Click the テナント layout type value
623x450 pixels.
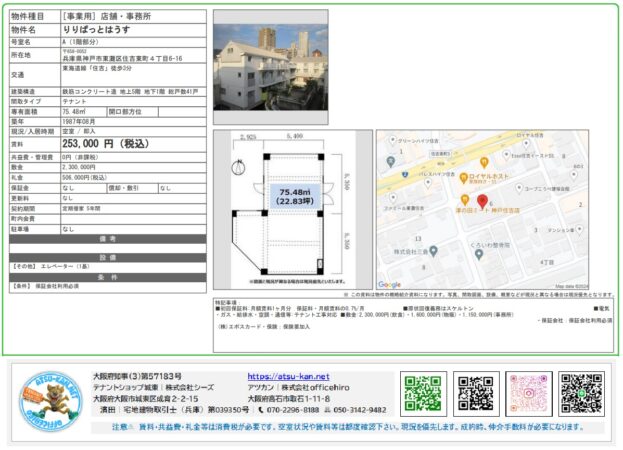(74, 102)
